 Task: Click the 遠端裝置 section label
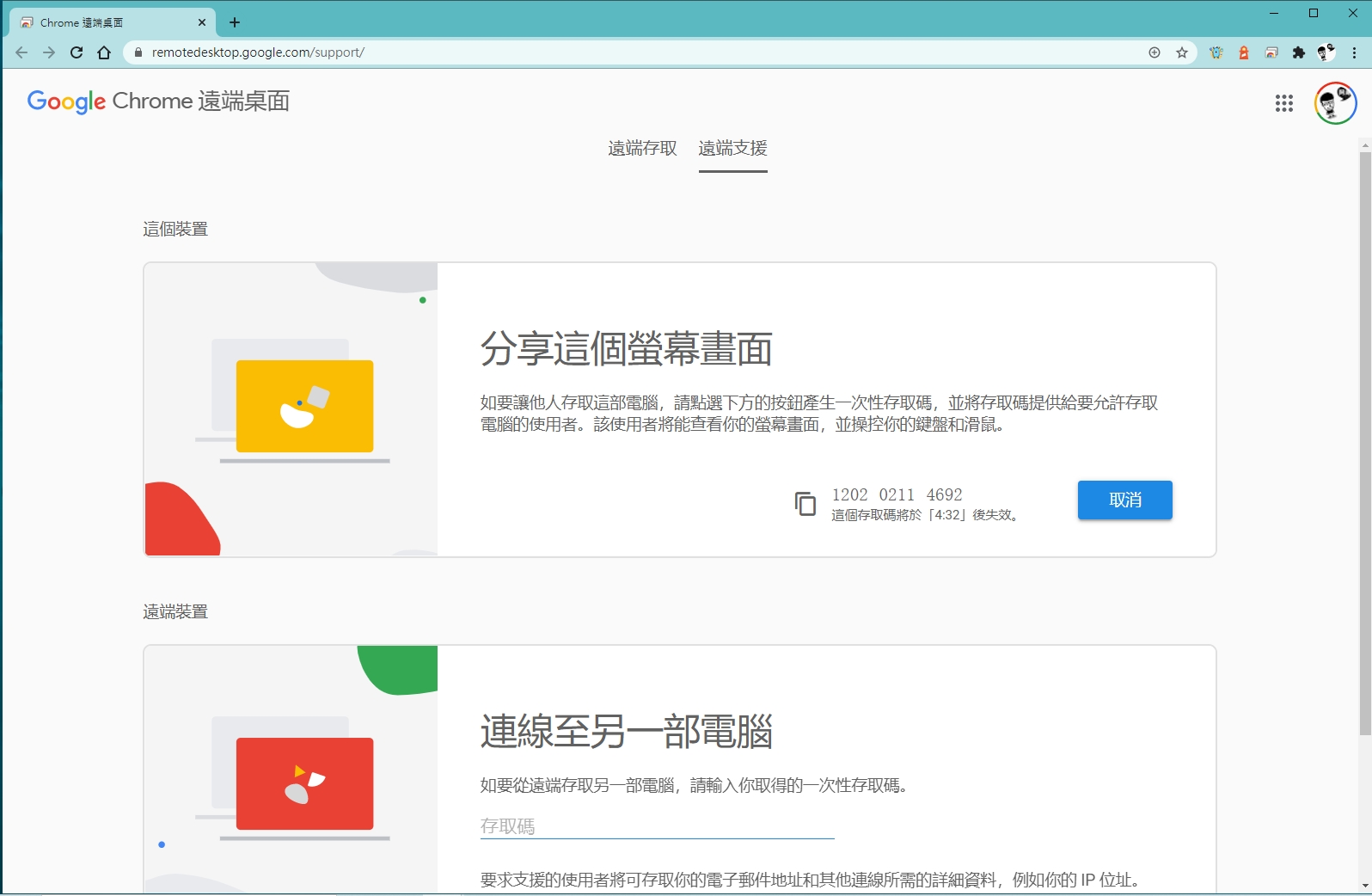click(175, 611)
